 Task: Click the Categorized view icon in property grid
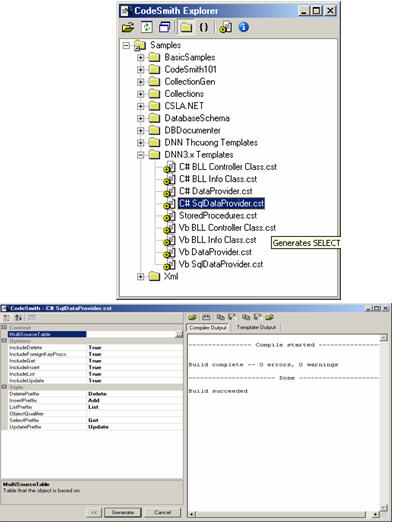coord(7,317)
